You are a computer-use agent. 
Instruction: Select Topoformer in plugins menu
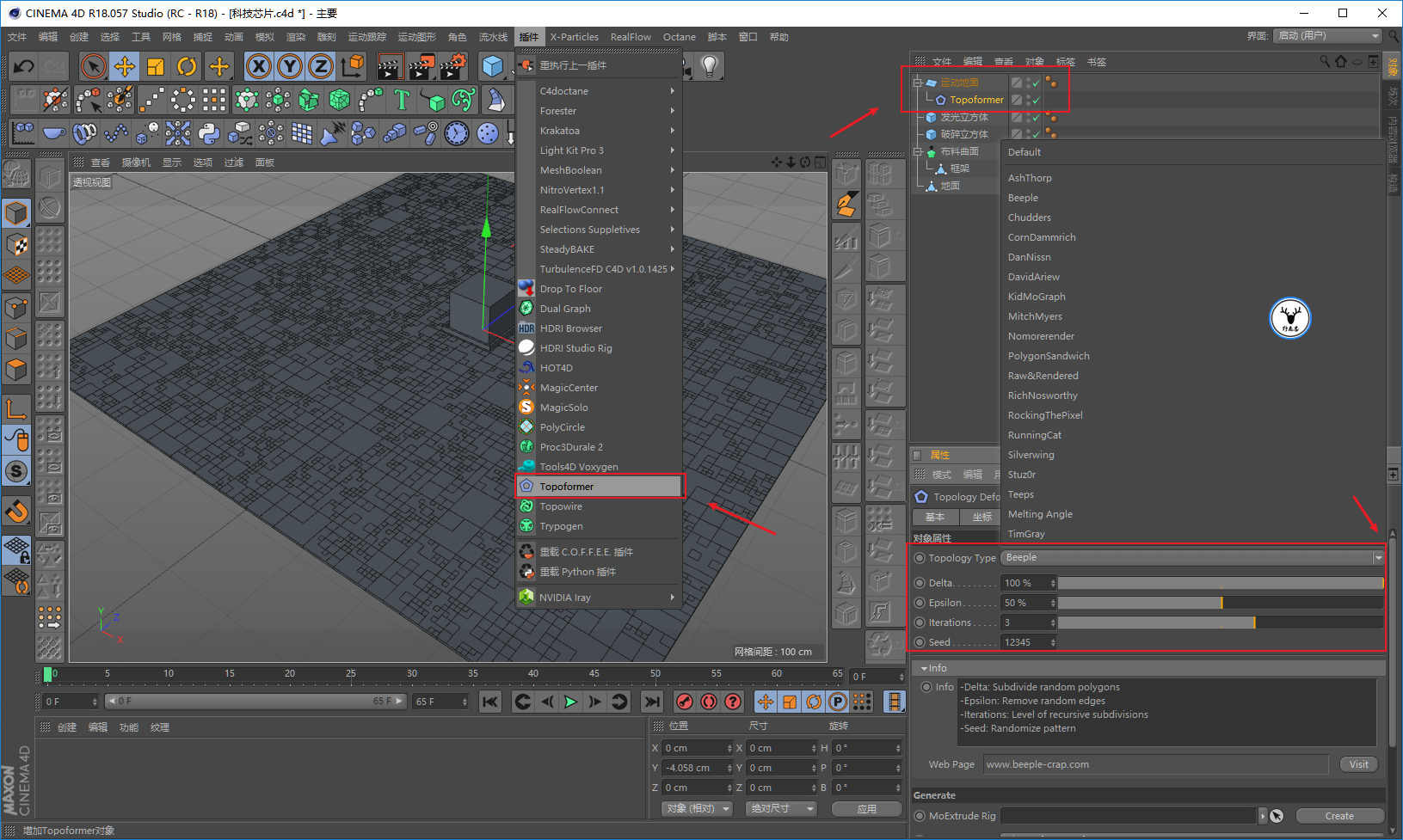coord(599,487)
